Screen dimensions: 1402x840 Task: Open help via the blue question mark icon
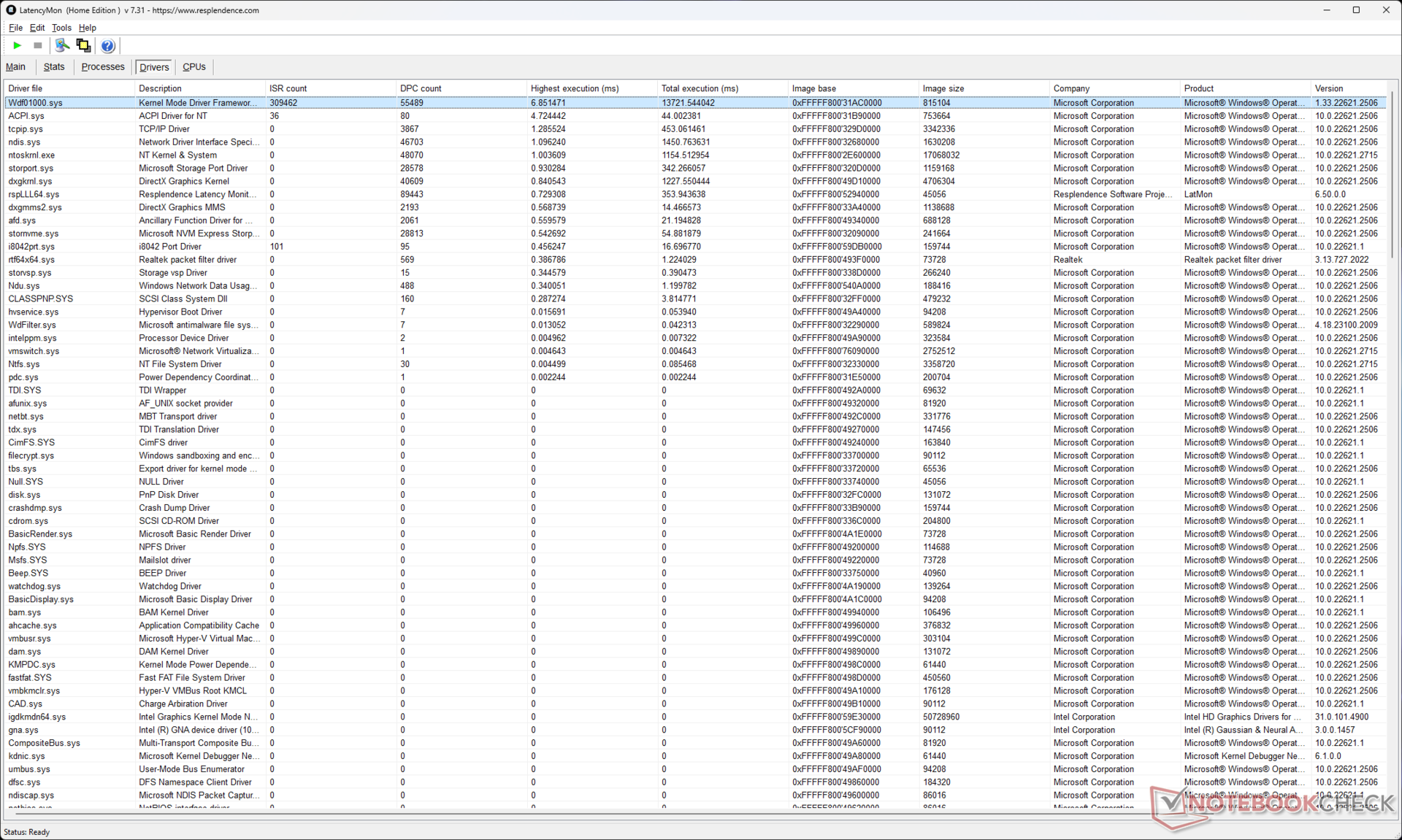(107, 46)
